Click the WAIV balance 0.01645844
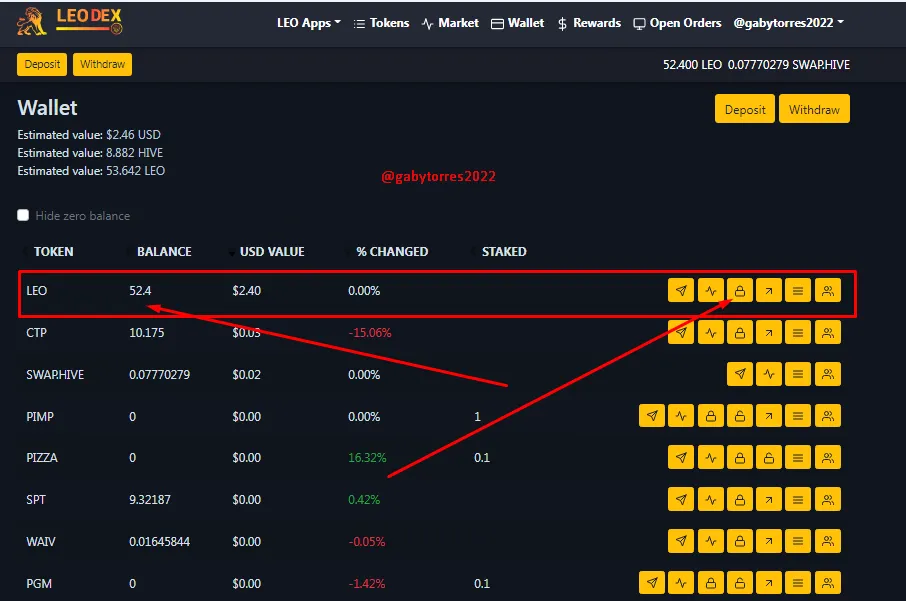This screenshot has width=906, height=601. click(x=159, y=541)
